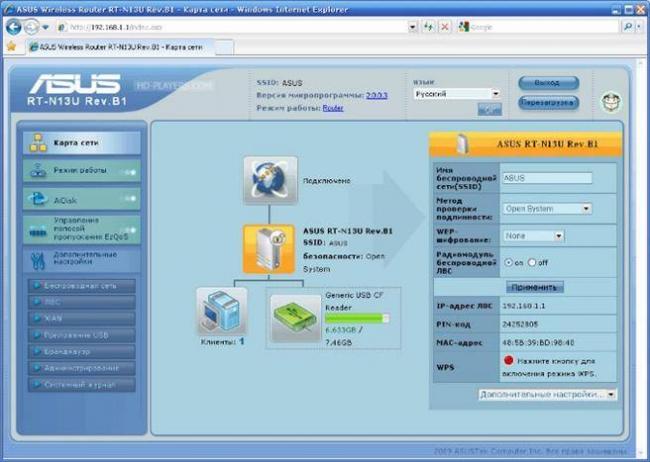Click the MAC address value text
The image size is (650, 462).
[538, 343]
